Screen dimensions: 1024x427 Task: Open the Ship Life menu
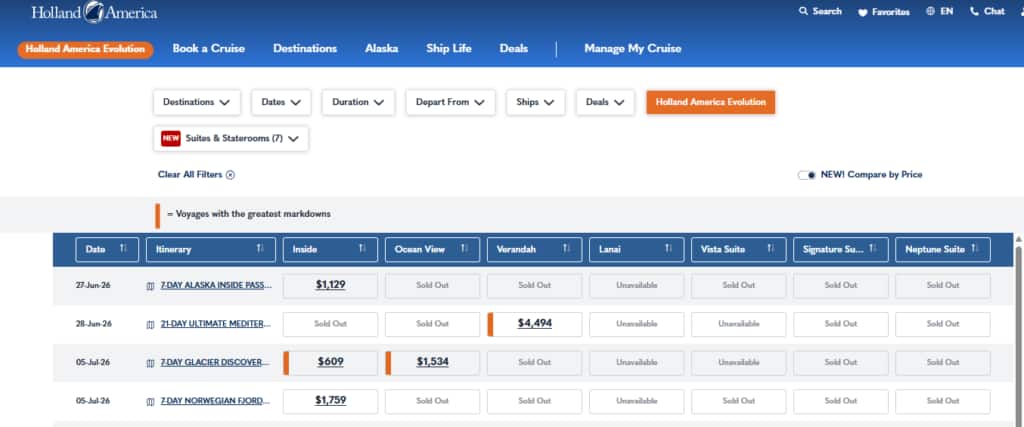pyautogui.click(x=449, y=49)
